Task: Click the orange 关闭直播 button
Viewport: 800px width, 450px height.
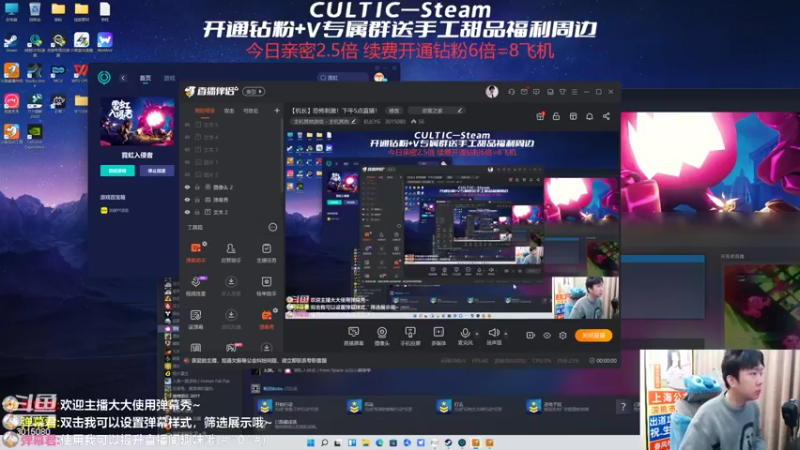Action: coord(593,335)
